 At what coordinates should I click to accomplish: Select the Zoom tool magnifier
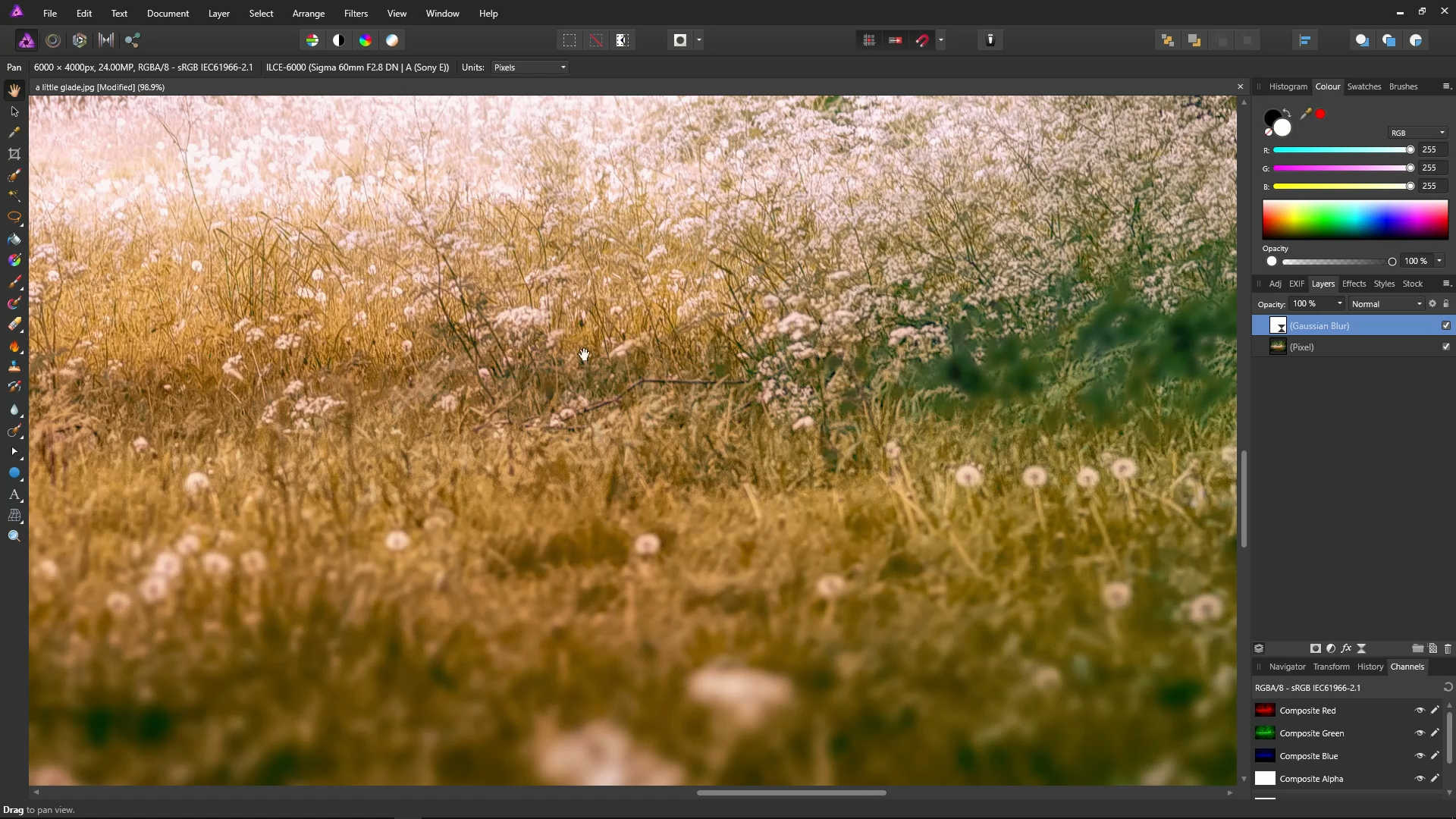[x=14, y=536]
